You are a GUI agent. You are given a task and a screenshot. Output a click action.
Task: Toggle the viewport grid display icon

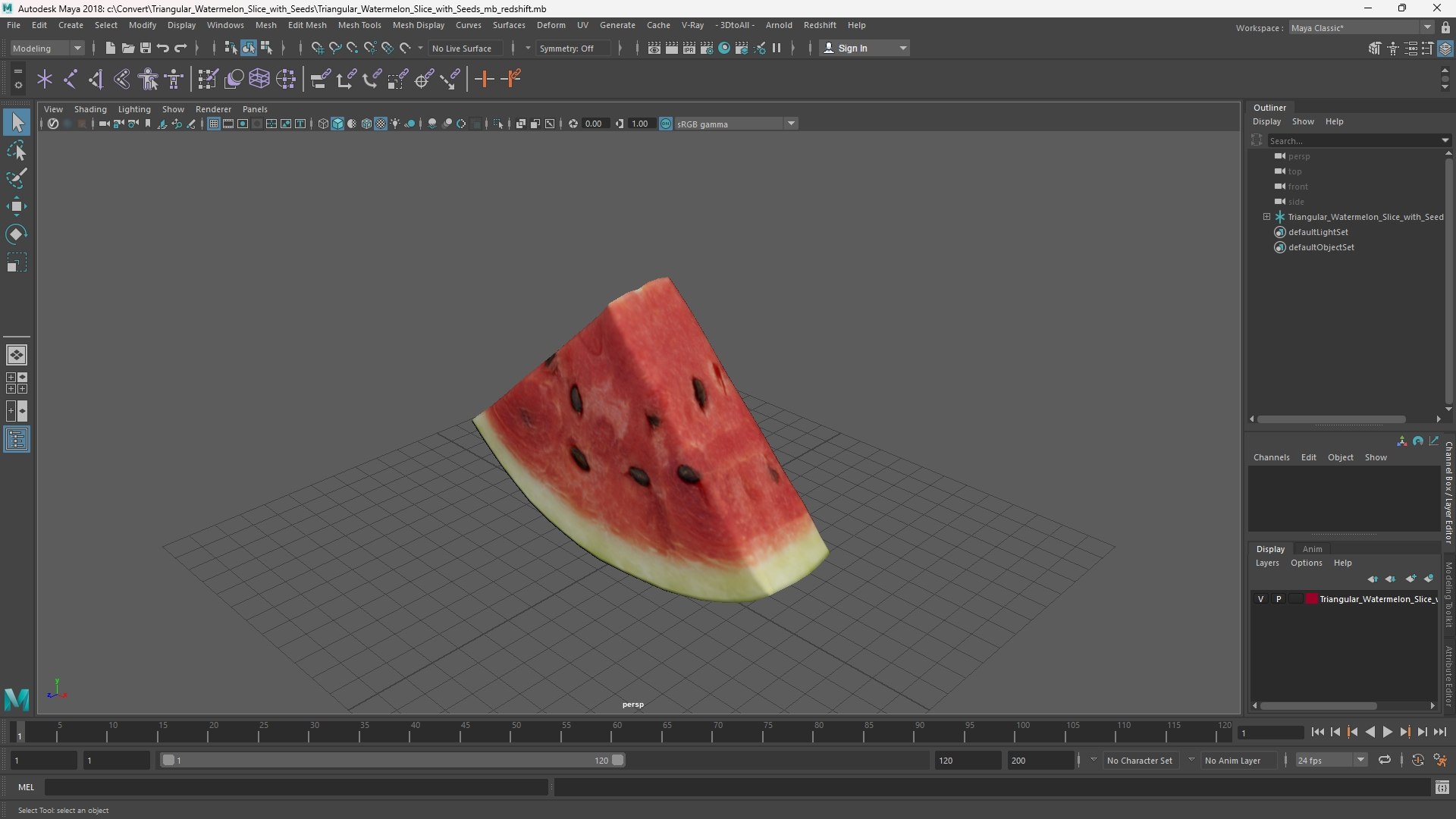point(214,124)
